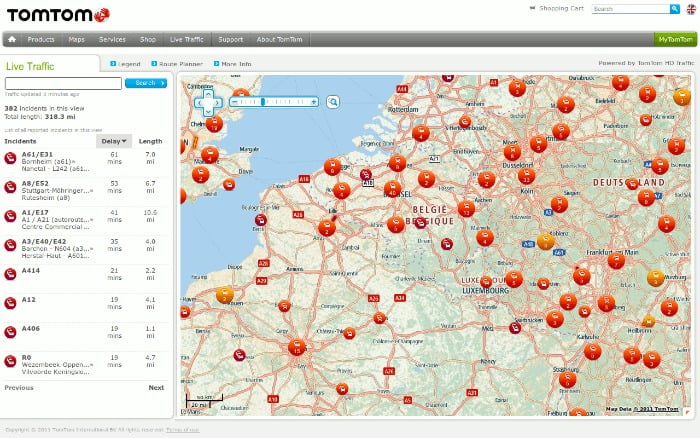
Task: Sort incidents by Length column
Action: [150, 141]
